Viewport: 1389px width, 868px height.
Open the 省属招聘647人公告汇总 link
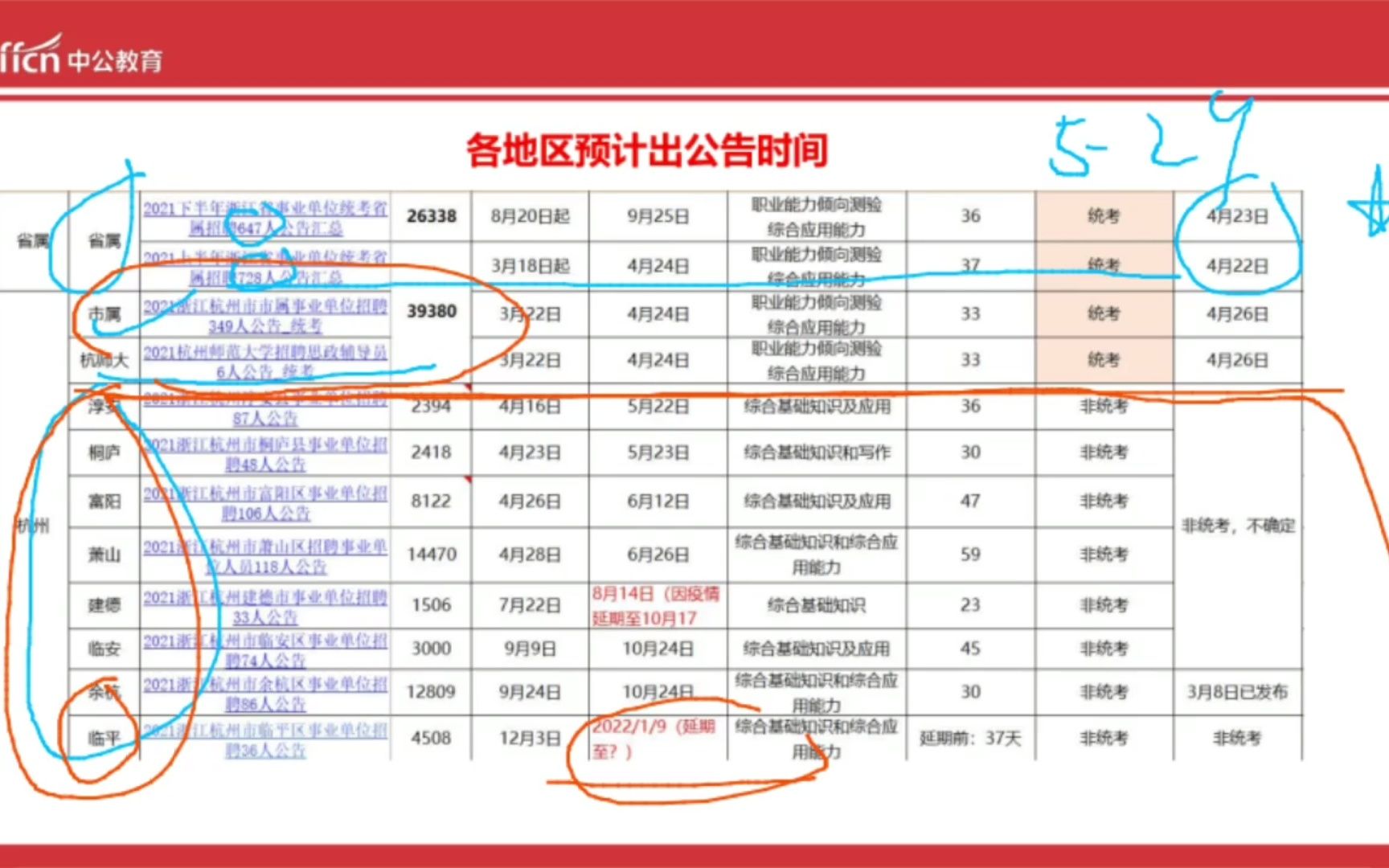[x=265, y=218]
